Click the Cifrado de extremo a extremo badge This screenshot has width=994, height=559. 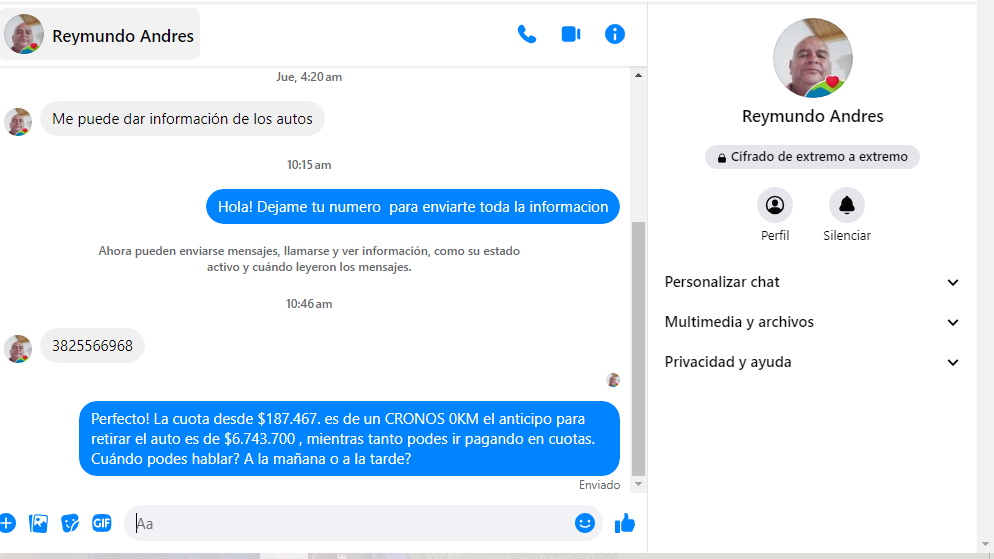[812, 157]
